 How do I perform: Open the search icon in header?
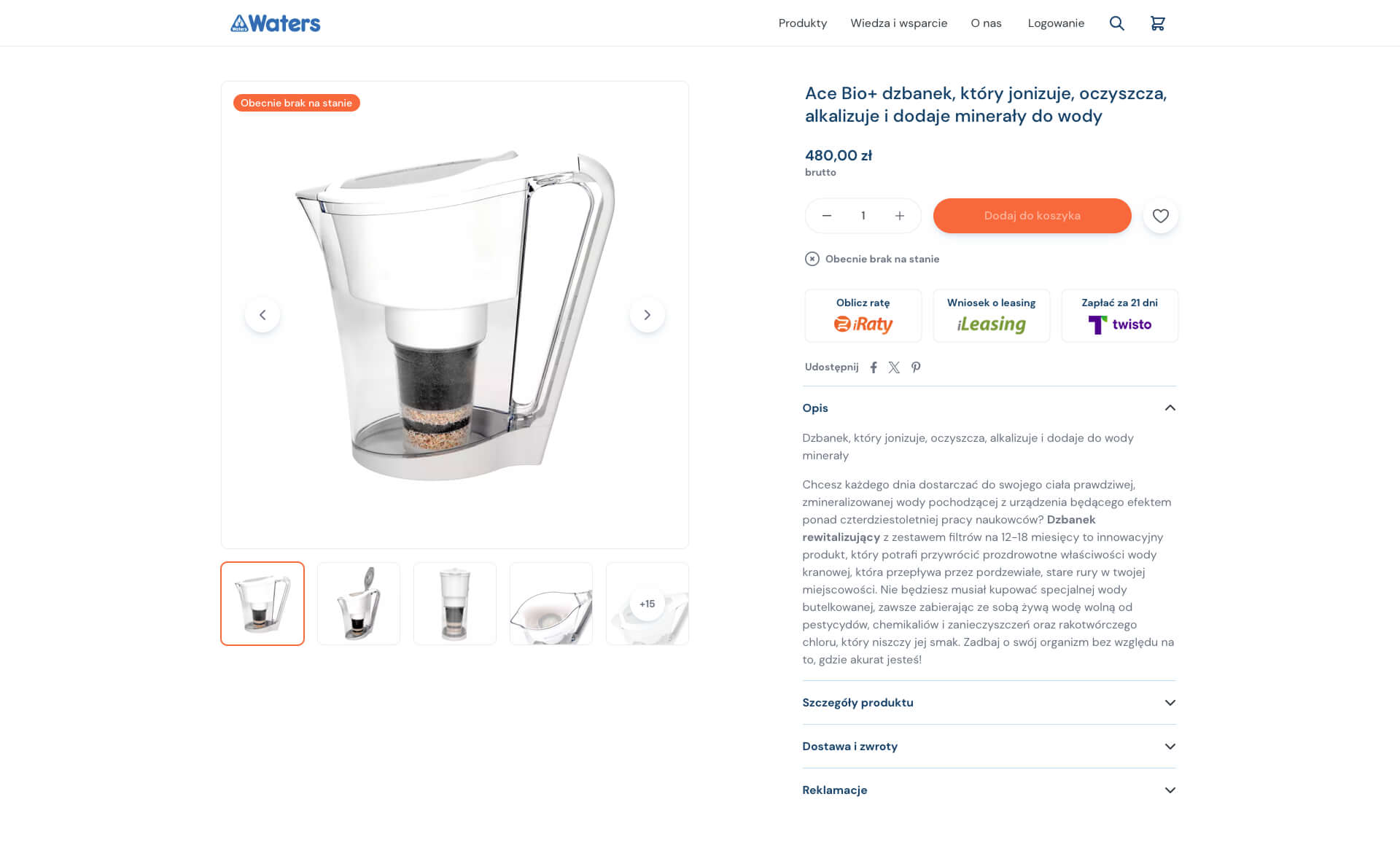pyautogui.click(x=1116, y=23)
